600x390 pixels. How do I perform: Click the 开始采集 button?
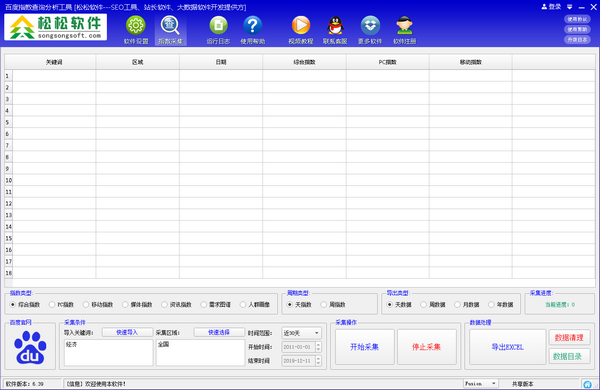tap(365, 347)
